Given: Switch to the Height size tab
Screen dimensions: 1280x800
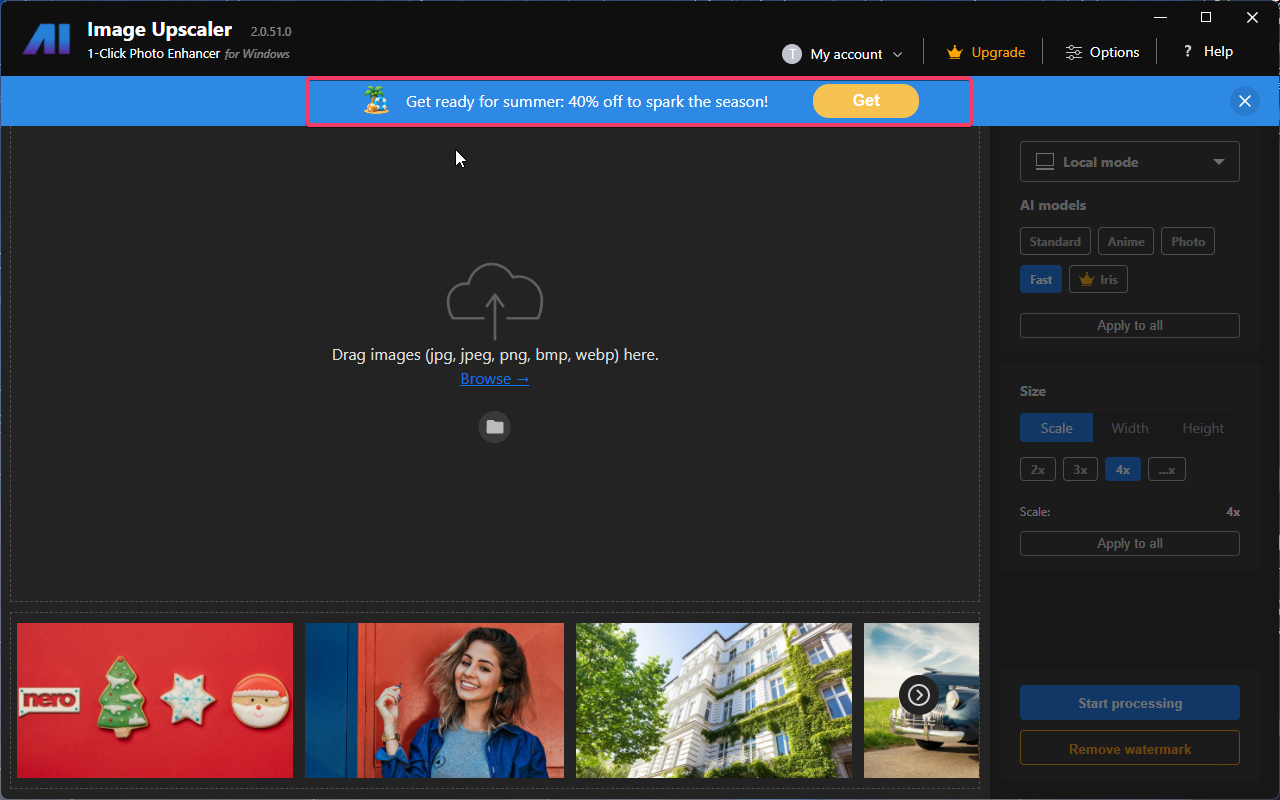Looking at the screenshot, I should click(x=1203, y=428).
